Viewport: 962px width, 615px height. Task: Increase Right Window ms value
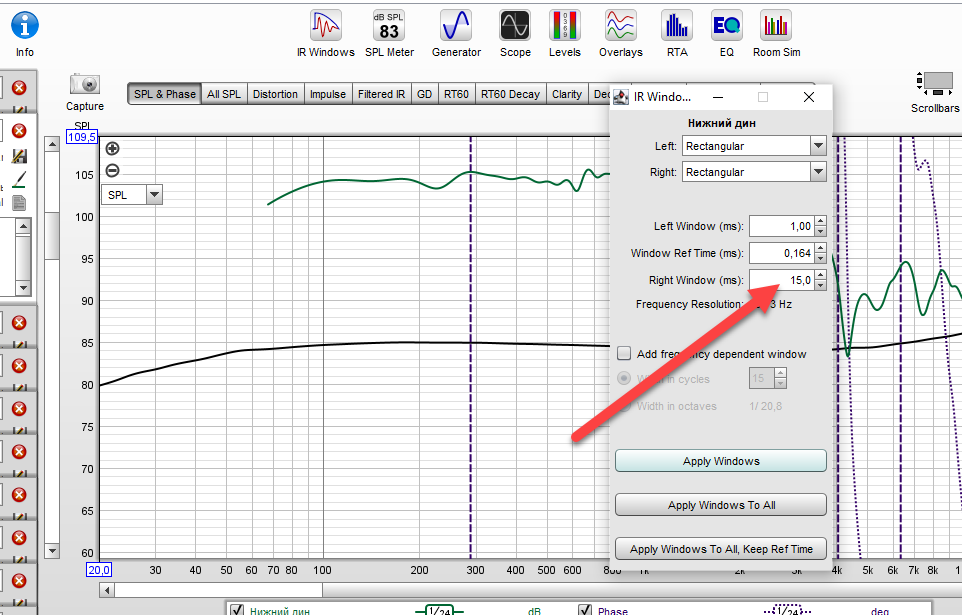click(821, 275)
